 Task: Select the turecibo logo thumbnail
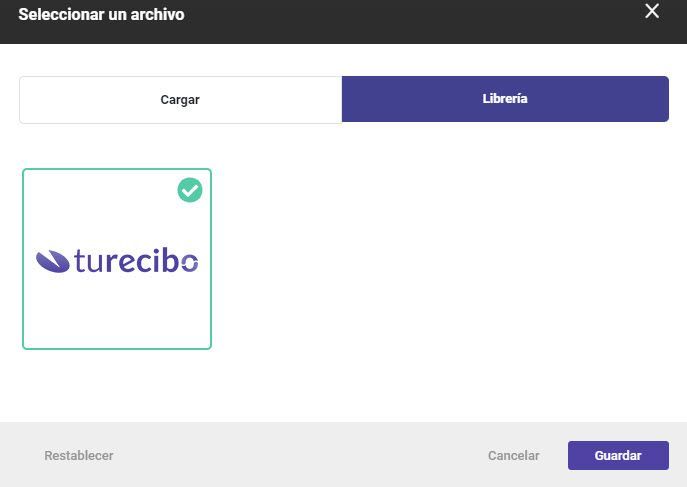(117, 259)
